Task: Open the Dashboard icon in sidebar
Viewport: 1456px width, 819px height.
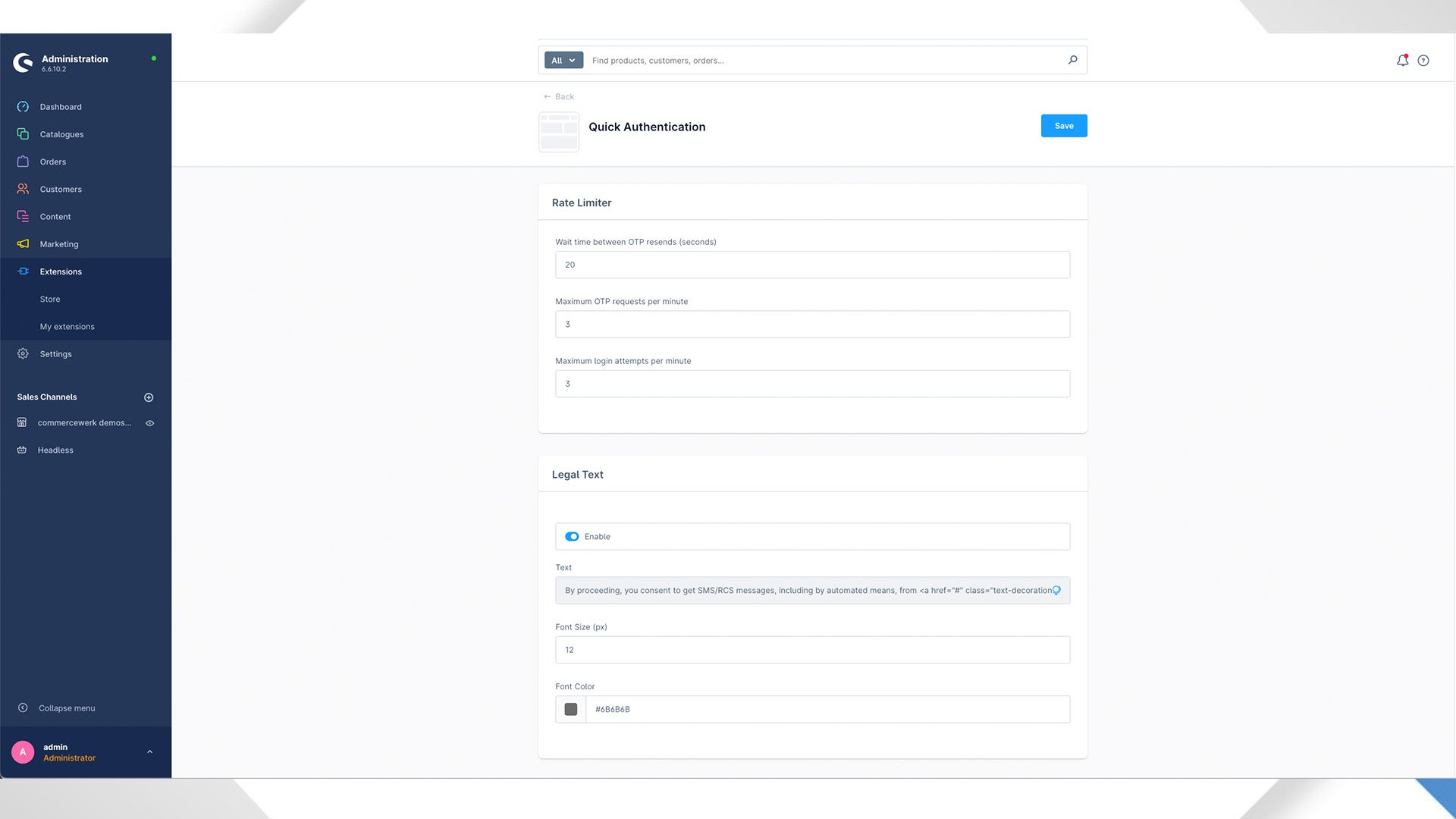Action: (23, 107)
